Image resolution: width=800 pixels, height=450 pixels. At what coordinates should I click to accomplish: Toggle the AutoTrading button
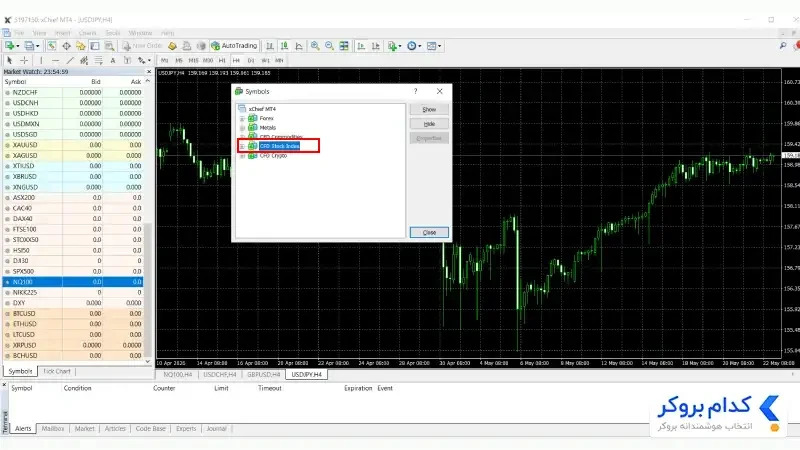[x=235, y=46]
